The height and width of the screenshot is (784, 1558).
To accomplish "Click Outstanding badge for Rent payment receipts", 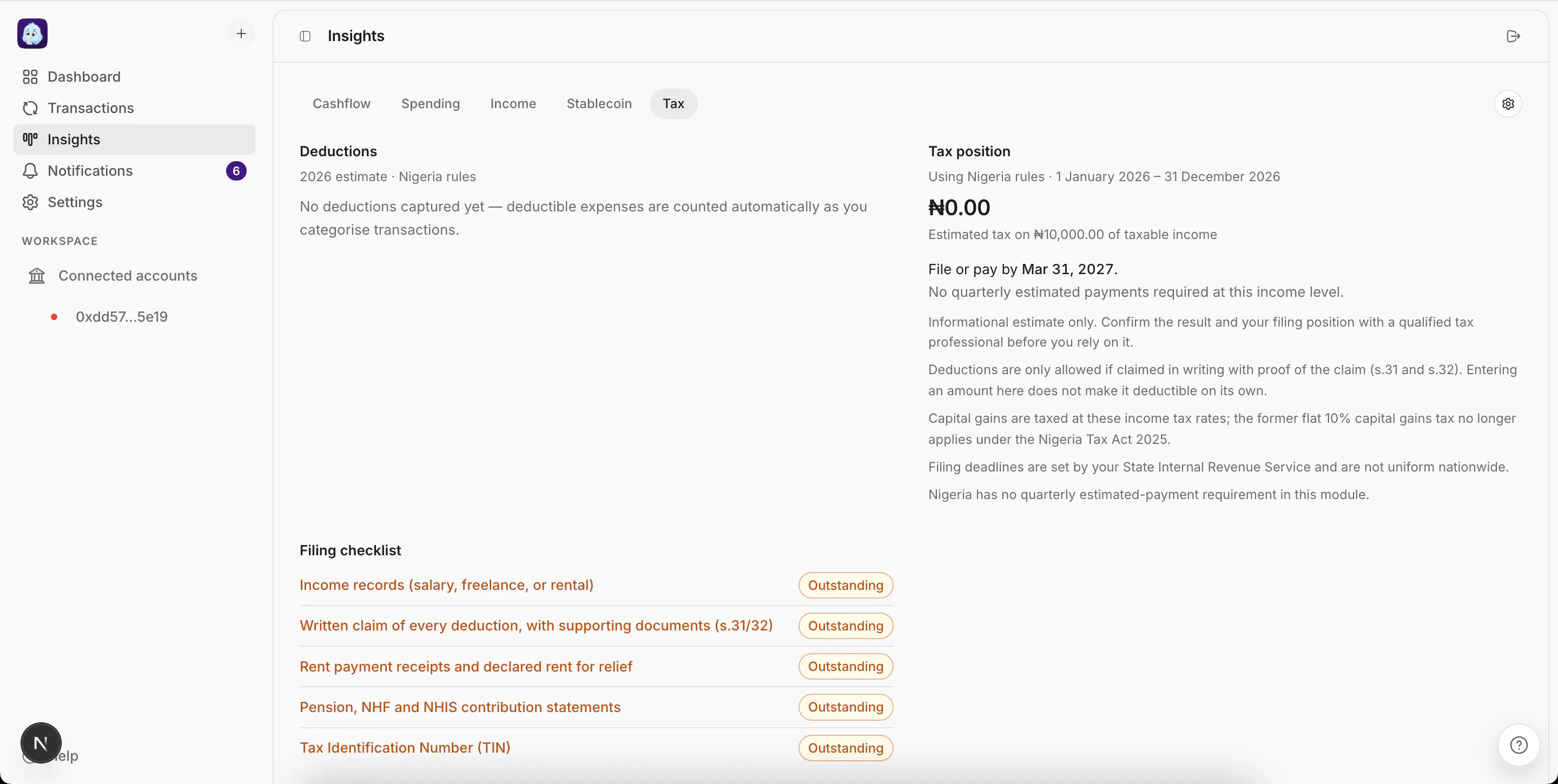I will coord(846,667).
